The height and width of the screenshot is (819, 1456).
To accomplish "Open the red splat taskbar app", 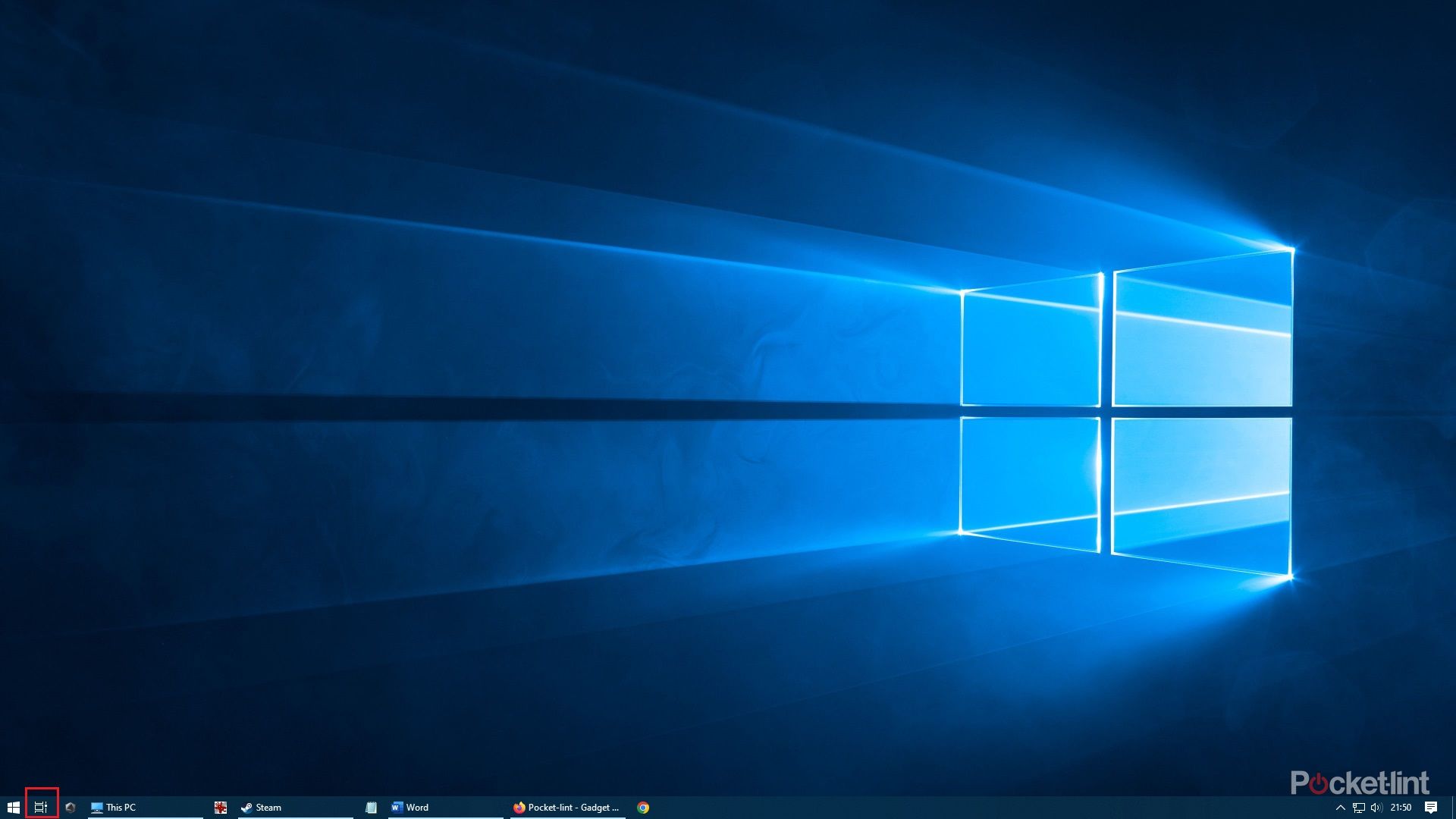I will pyautogui.click(x=221, y=808).
